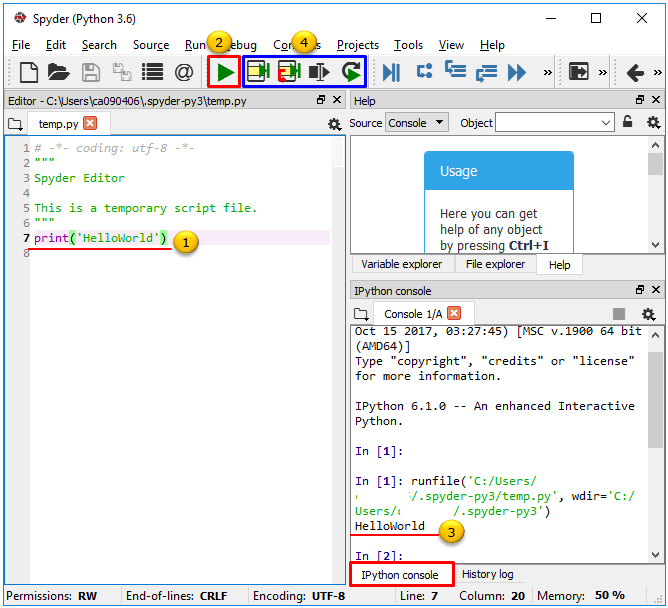668x608 pixels.
Task: Continue execution with double arrow icon
Action: (x=517, y=72)
